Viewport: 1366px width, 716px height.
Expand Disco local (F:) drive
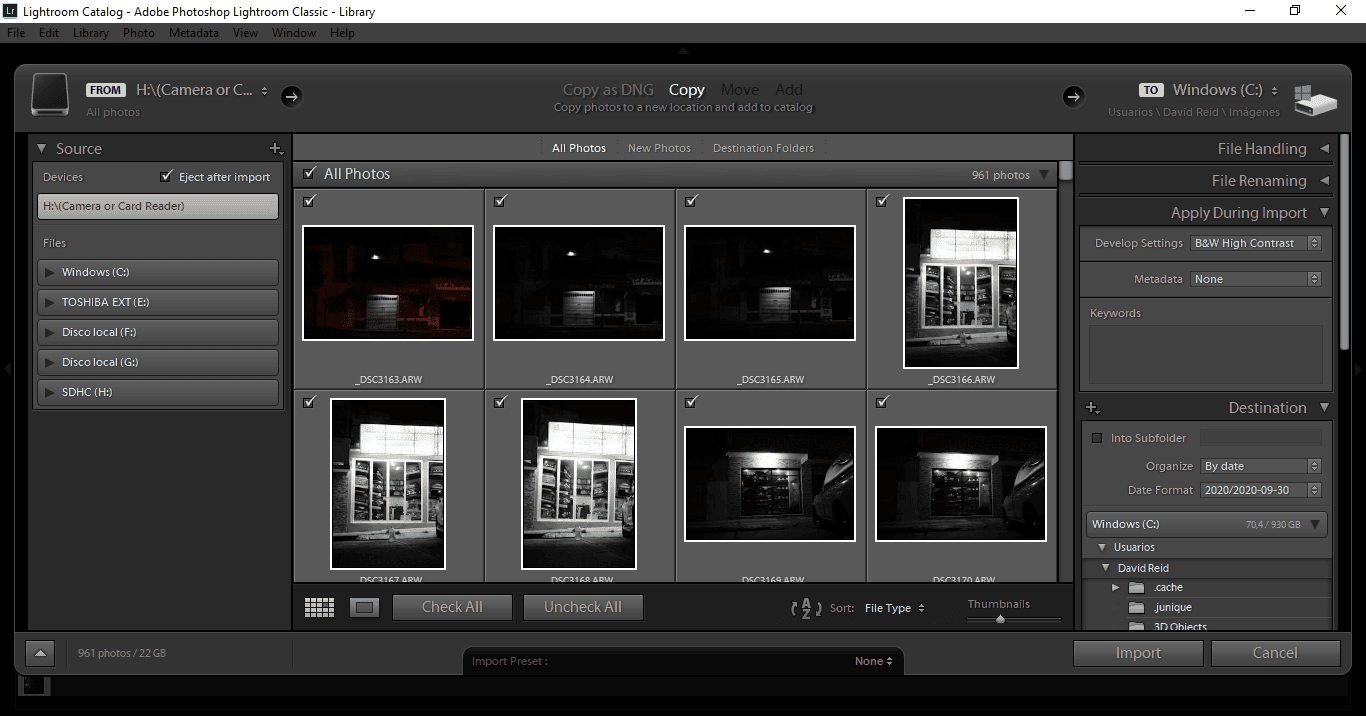[x=50, y=332]
